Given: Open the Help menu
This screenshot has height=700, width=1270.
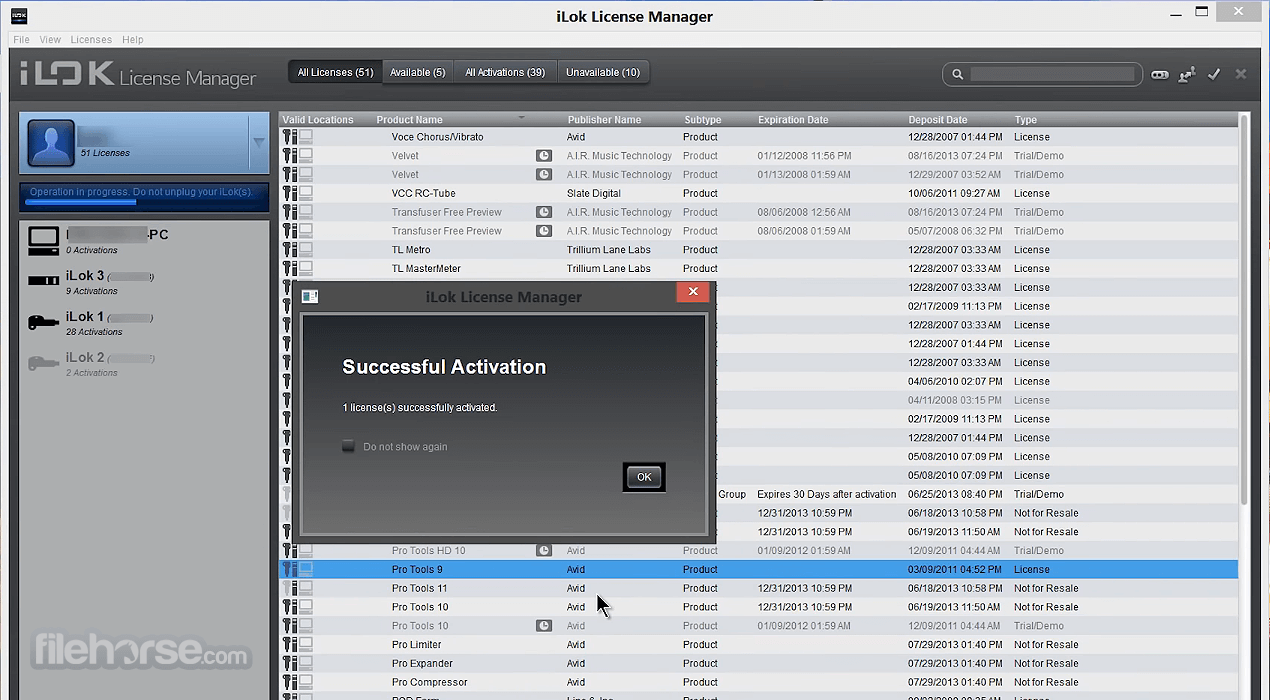Looking at the screenshot, I should coord(133,40).
